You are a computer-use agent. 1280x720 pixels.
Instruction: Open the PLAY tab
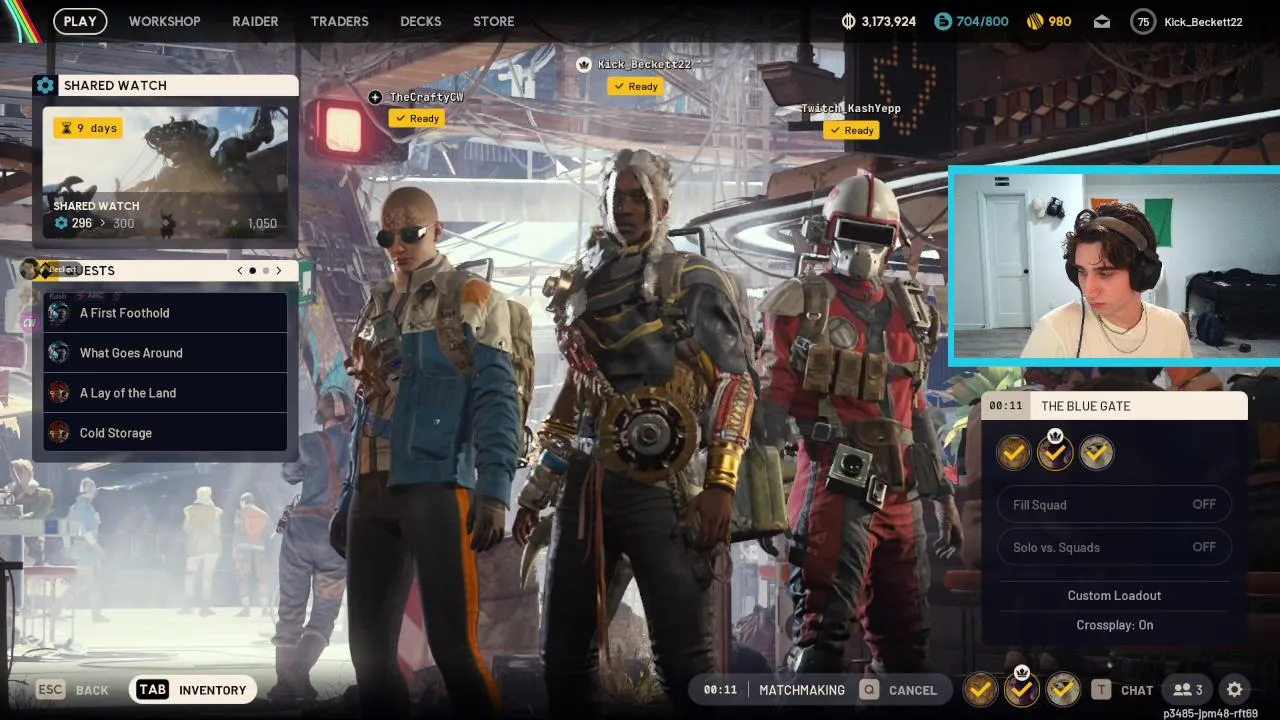tap(80, 21)
